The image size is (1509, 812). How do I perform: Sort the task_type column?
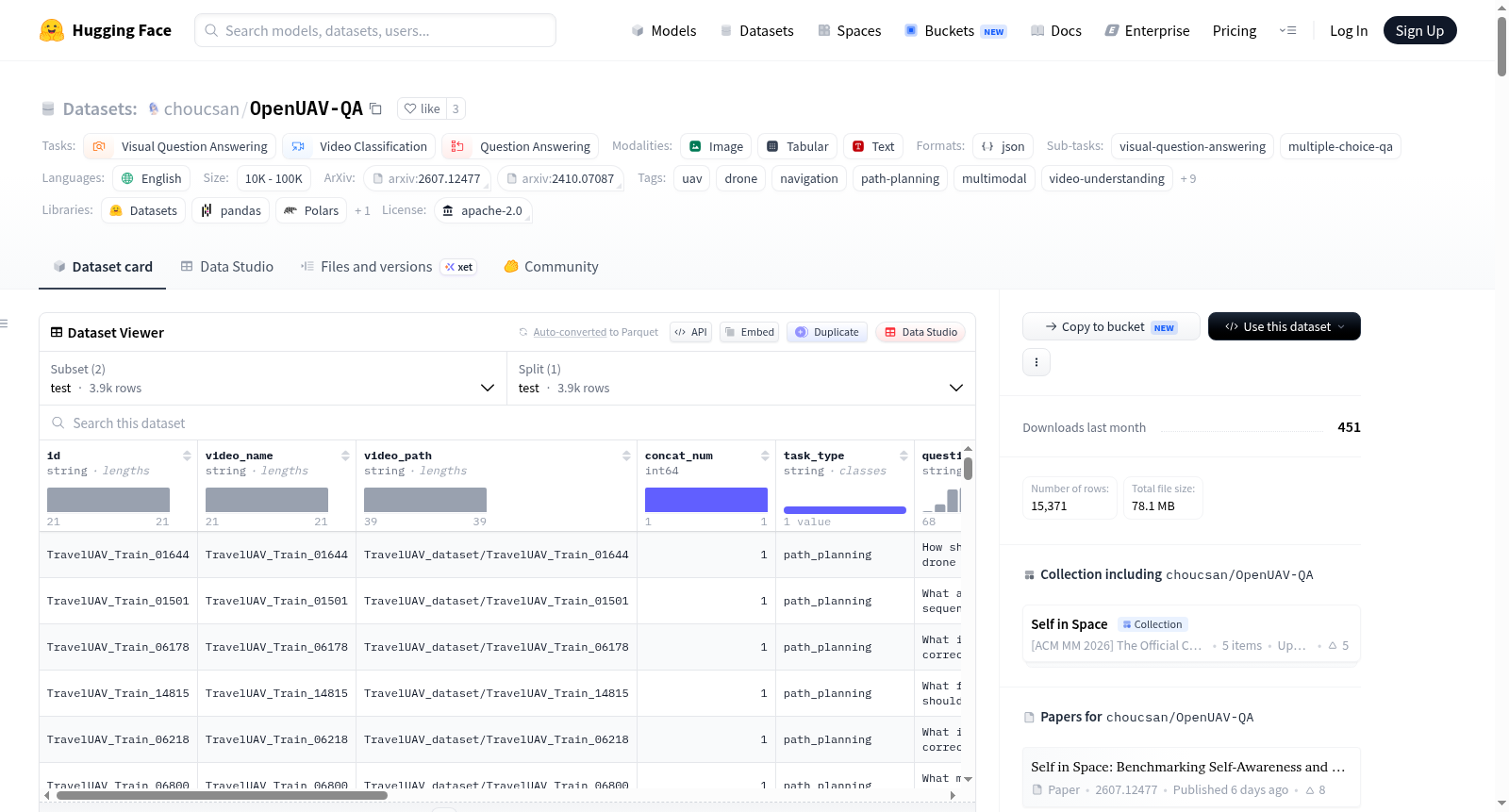(x=904, y=456)
